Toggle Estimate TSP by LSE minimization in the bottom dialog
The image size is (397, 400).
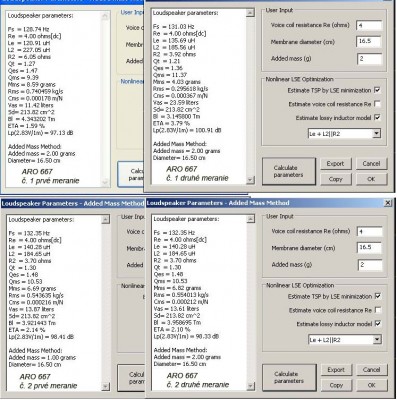pyautogui.click(x=378, y=296)
